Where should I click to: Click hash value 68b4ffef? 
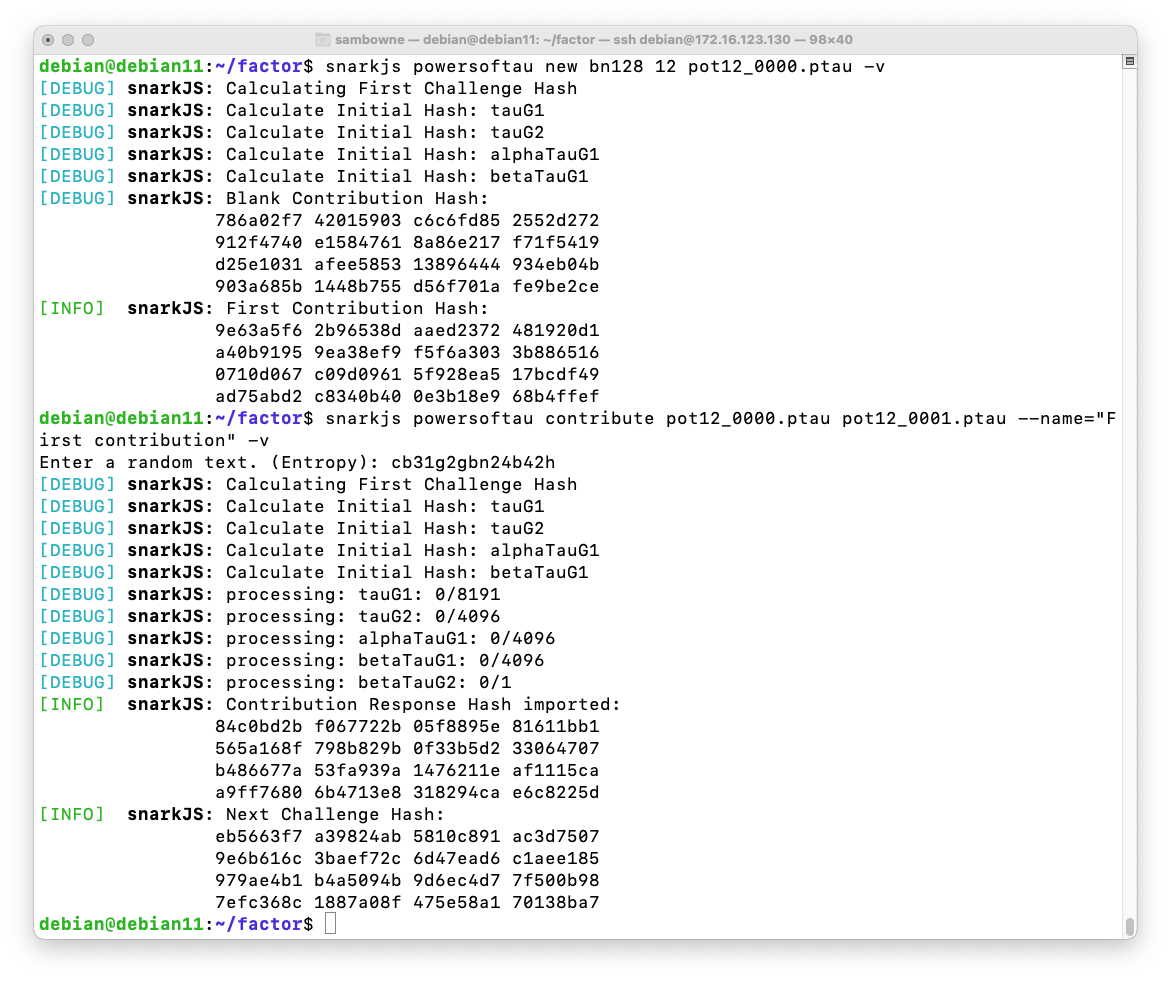556,396
